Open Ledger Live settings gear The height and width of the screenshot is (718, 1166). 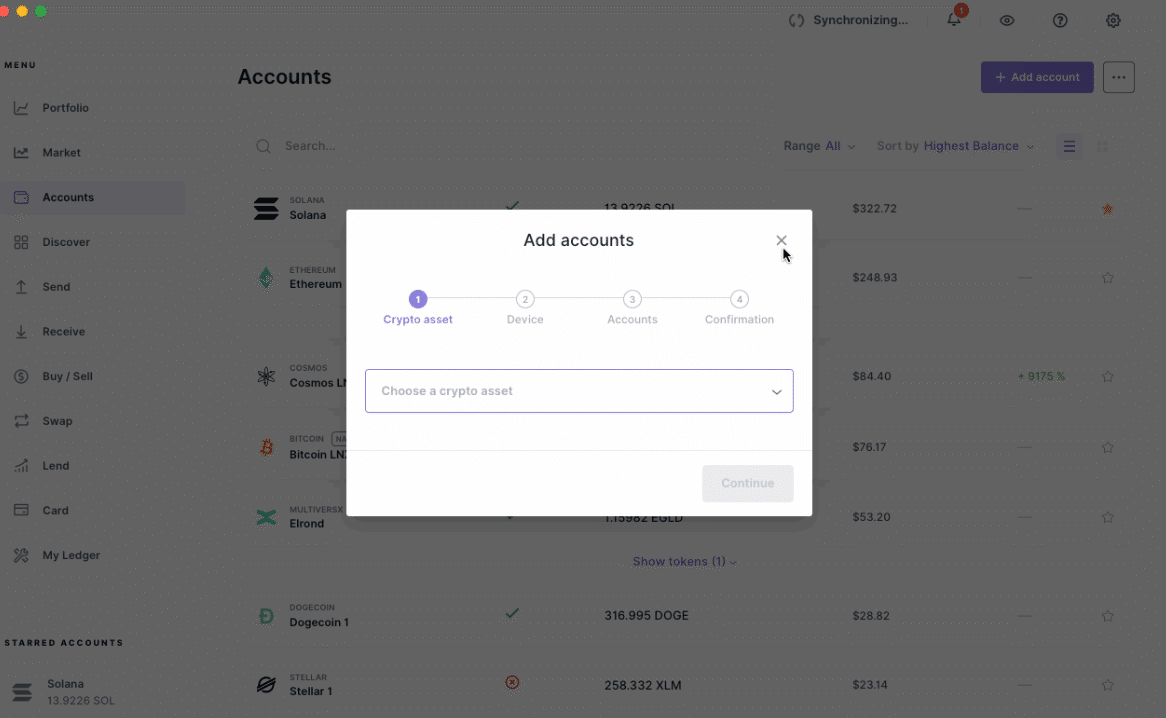[1113, 20]
